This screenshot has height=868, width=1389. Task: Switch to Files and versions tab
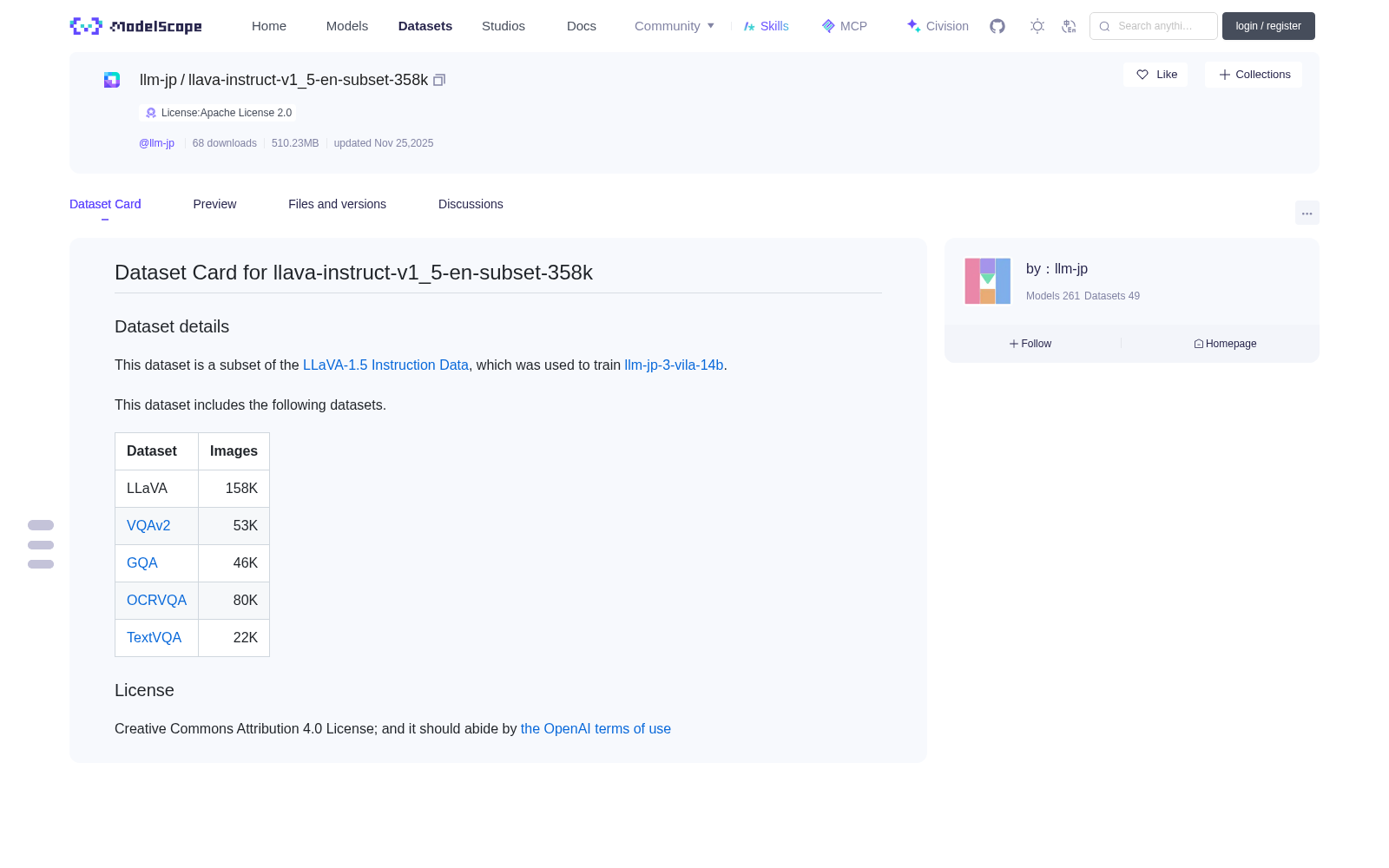click(x=337, y=204)
